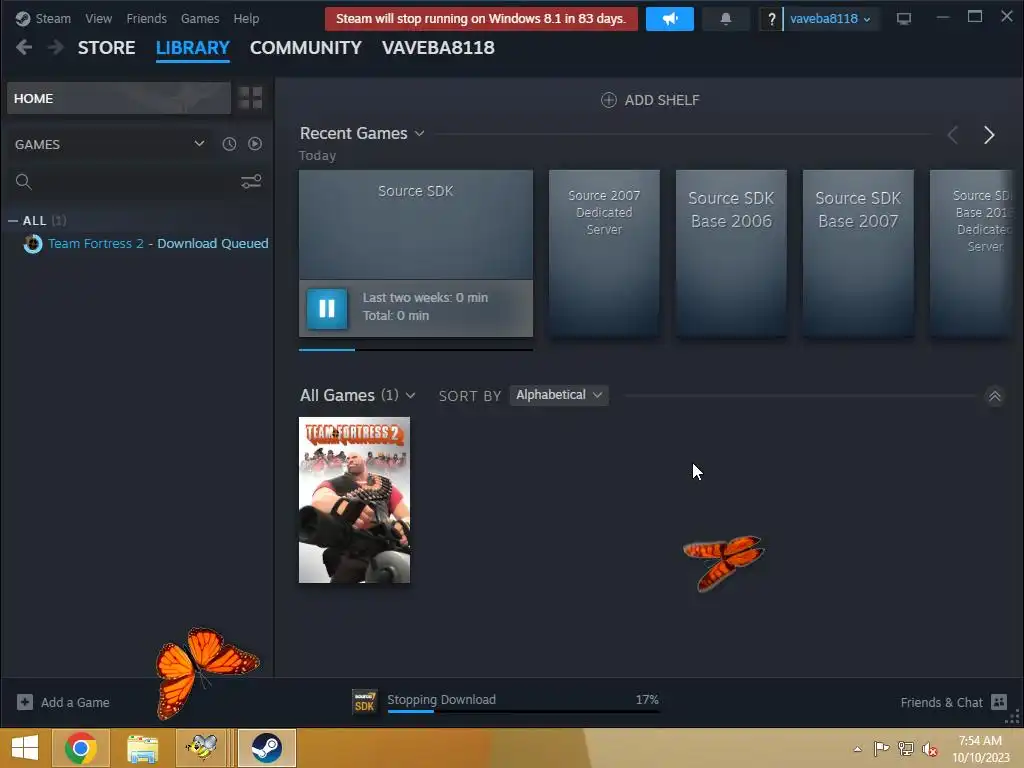Open the Friends menu
The image size is (1024, 768).
tap(146, 18)
